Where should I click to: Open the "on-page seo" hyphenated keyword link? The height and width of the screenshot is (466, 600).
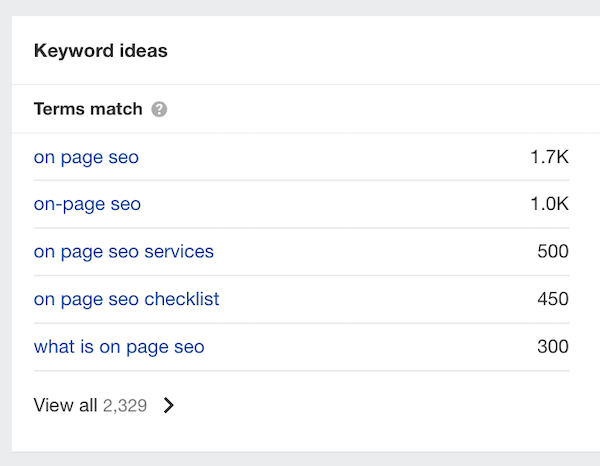point(87,204)
